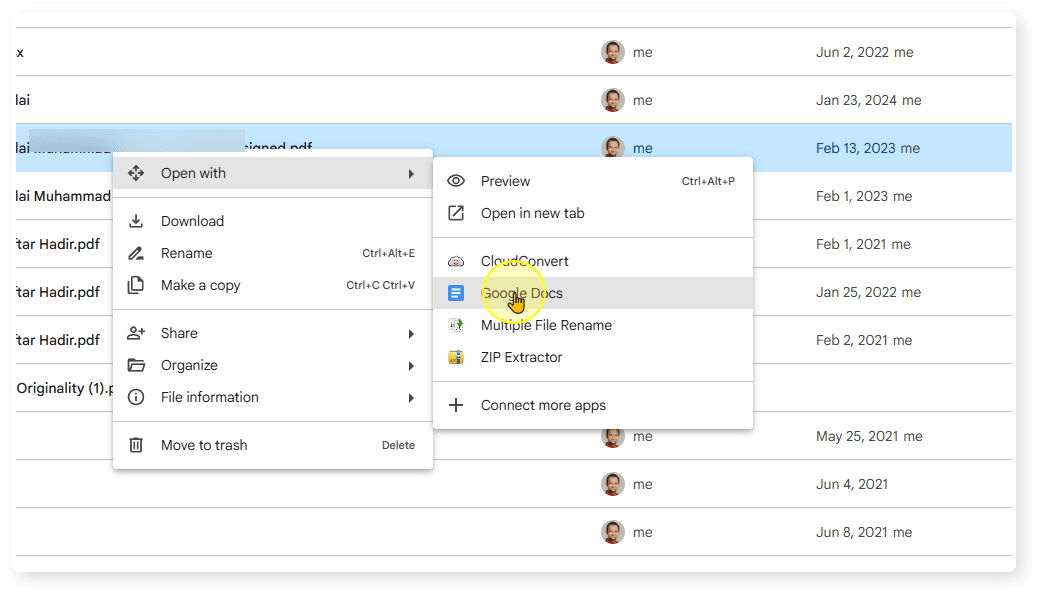
Task: Click the trash can icon for Move to trash
Action: click(136, 445)
